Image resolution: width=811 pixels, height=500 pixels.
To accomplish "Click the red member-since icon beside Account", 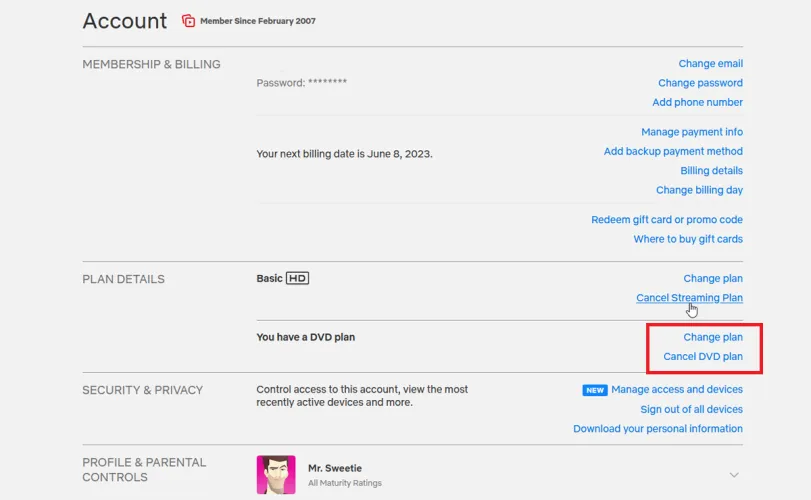I will 188,21.
